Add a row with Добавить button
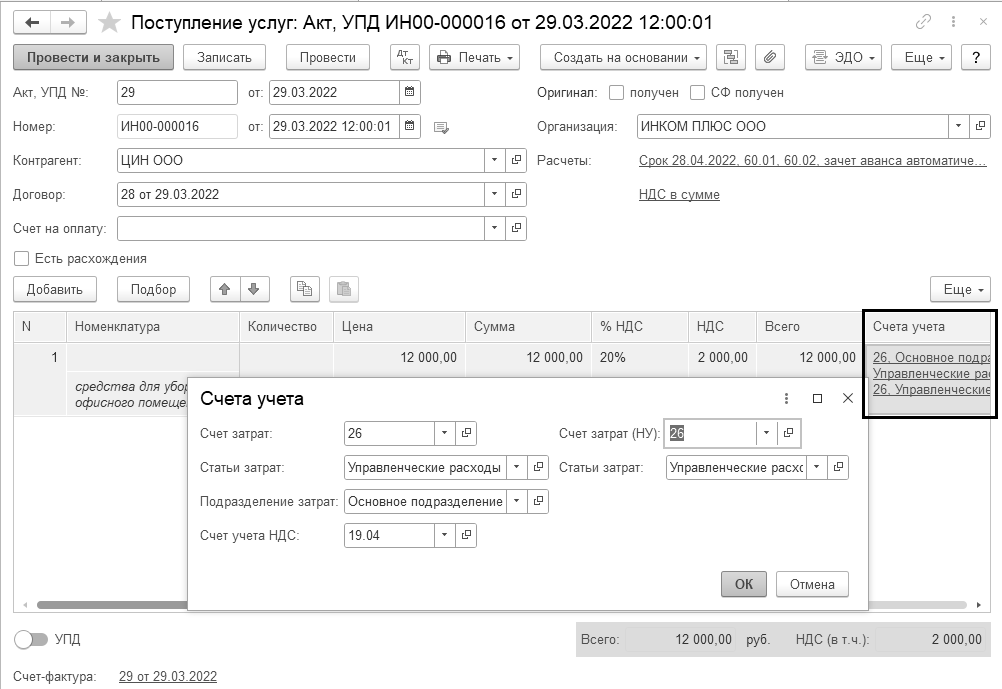Image resolution: width=1002 pixels, height=689 pixels. (55, 289)
